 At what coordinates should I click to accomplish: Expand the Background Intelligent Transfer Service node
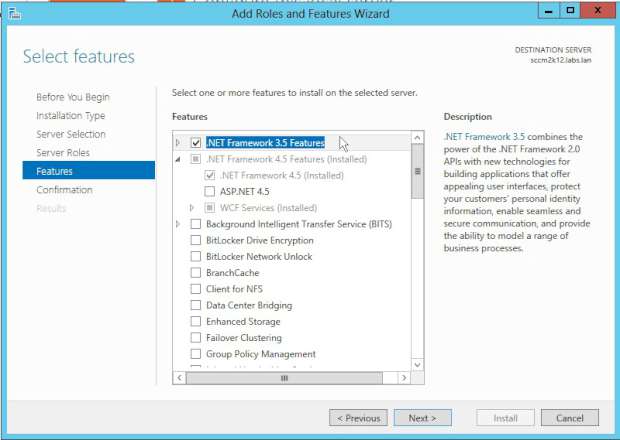point(179,224)
